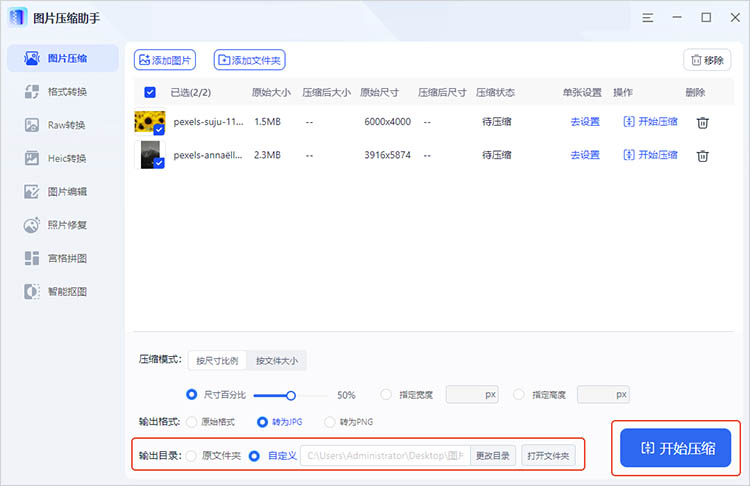Click 添加文件夹 button
Viewport: 750px width, 486px height.
[x=249, y=60]
